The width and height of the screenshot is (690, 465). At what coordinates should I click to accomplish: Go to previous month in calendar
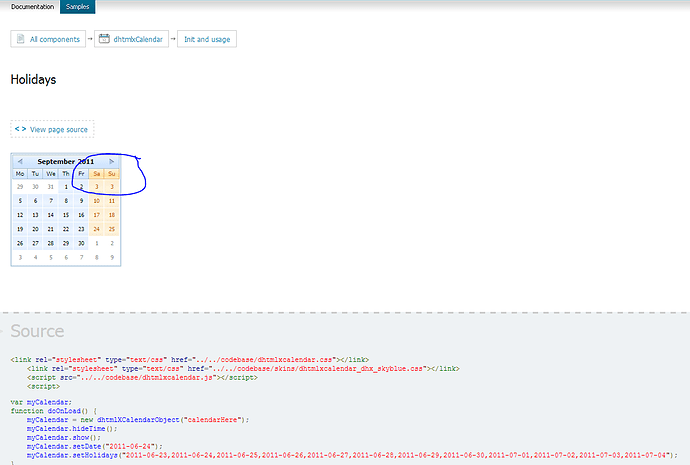coord(20,161)
